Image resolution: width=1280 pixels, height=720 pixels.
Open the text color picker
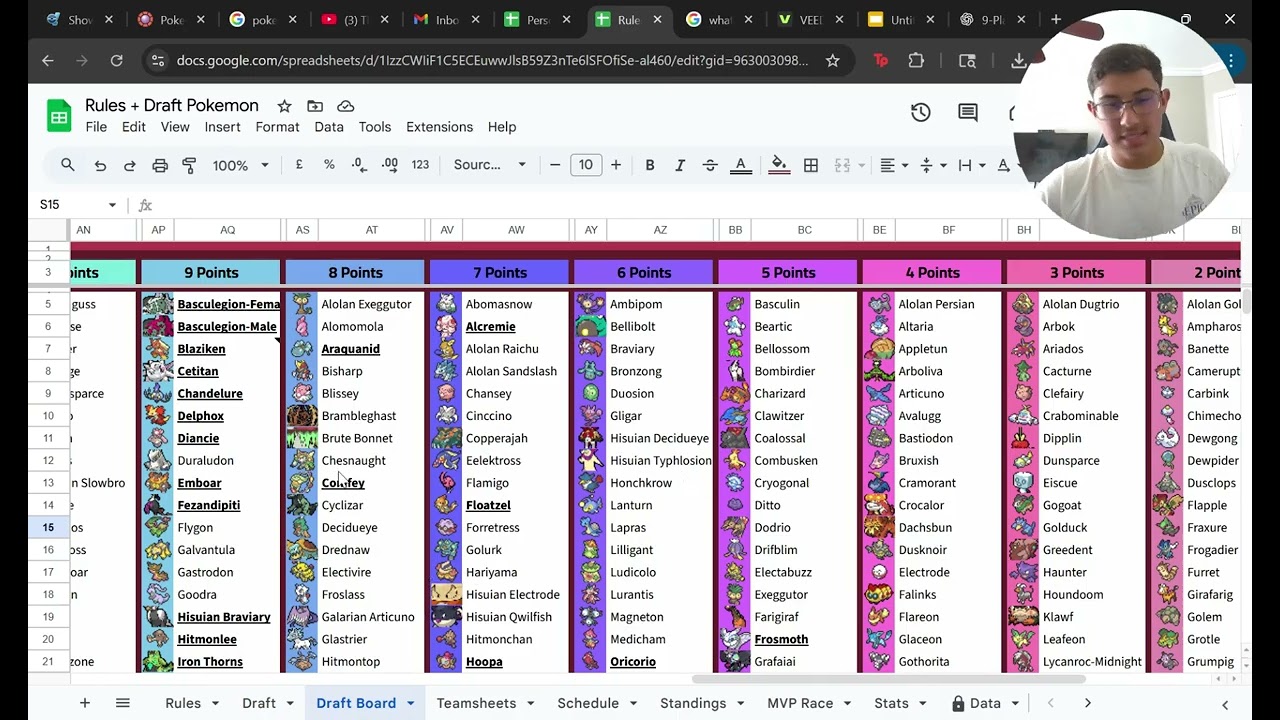tap(741, 165)
